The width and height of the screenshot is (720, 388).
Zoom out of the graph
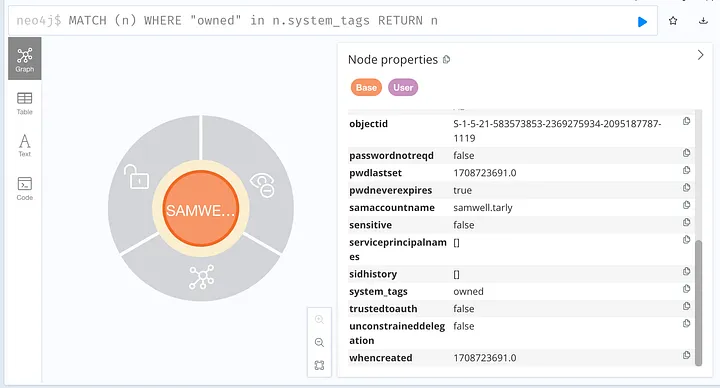pyautogui.click(x=319, y=343)
